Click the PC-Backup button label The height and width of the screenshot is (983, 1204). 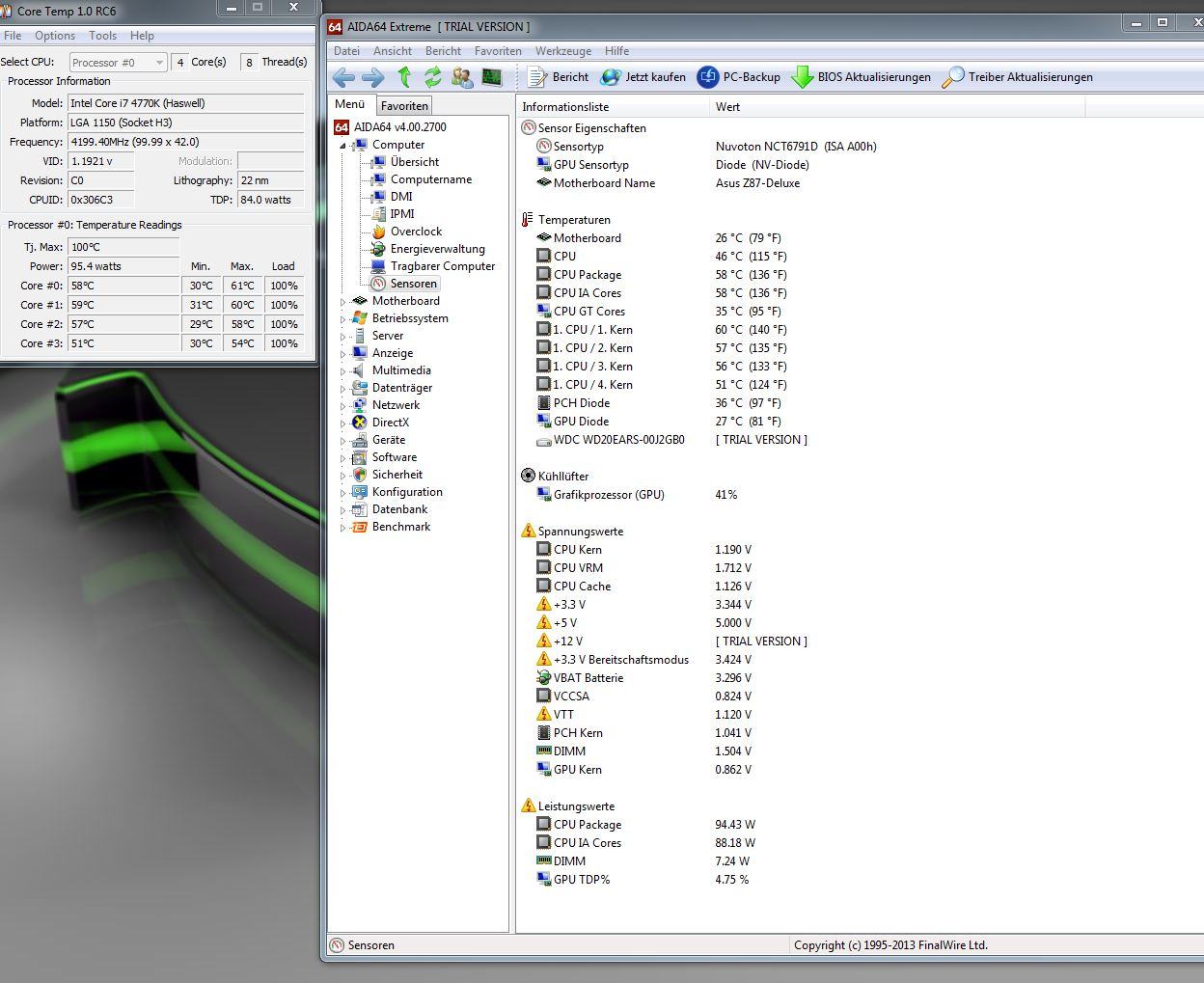point(752,77)
